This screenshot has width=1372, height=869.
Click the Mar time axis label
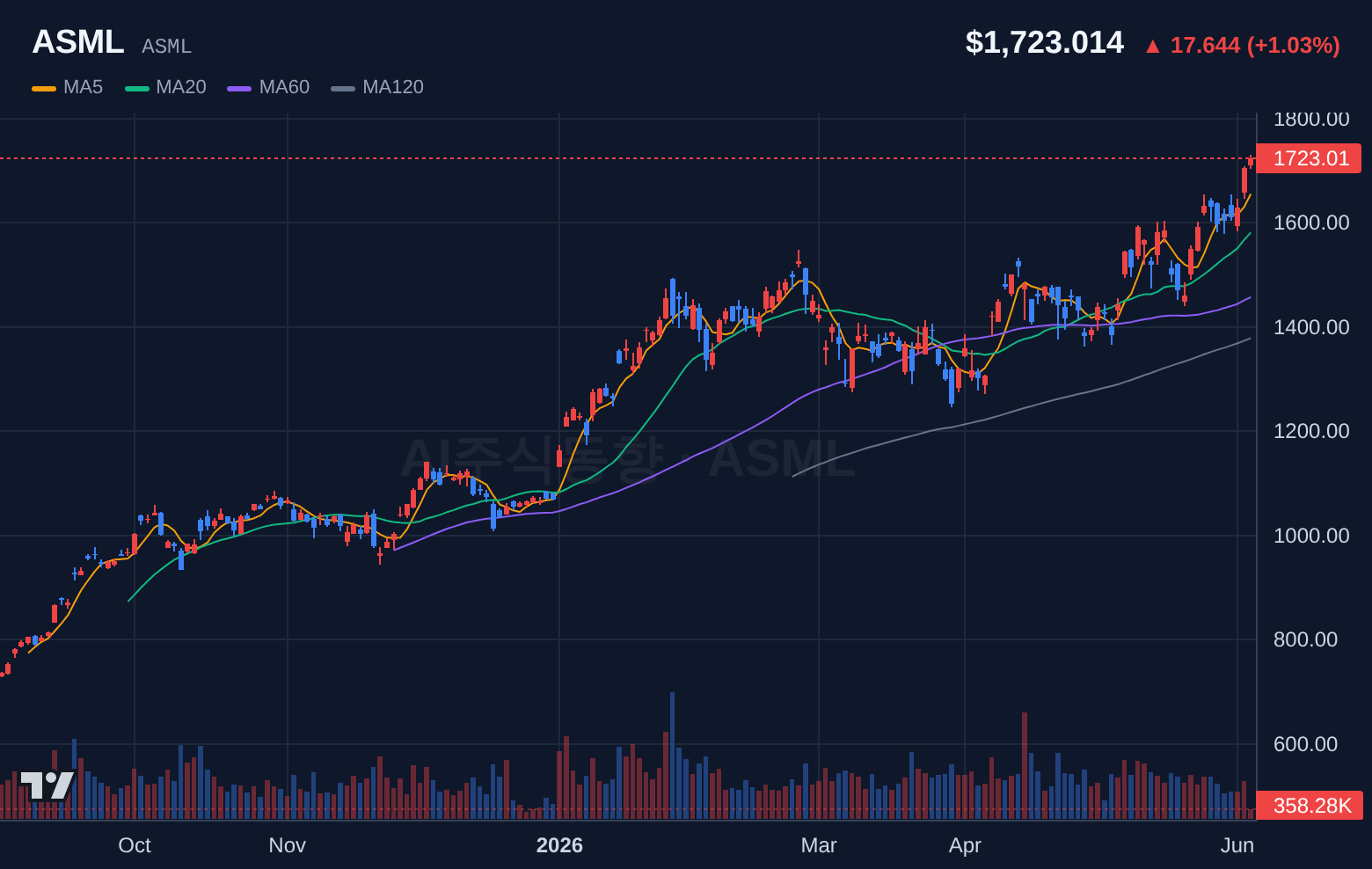tap(819, 845)
